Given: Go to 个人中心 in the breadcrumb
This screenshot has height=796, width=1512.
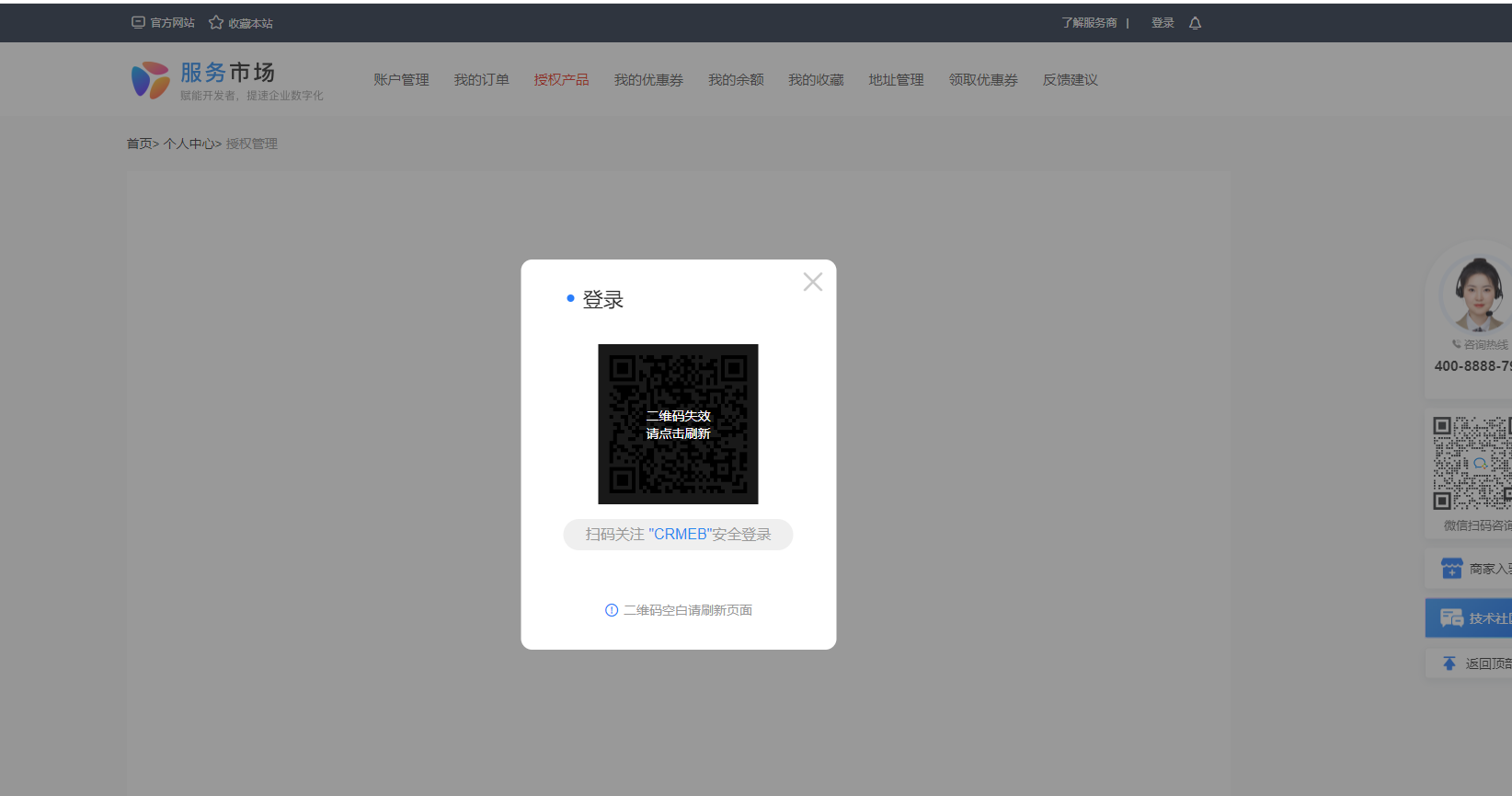Looking at the screenshot, I should coord(189,144).
